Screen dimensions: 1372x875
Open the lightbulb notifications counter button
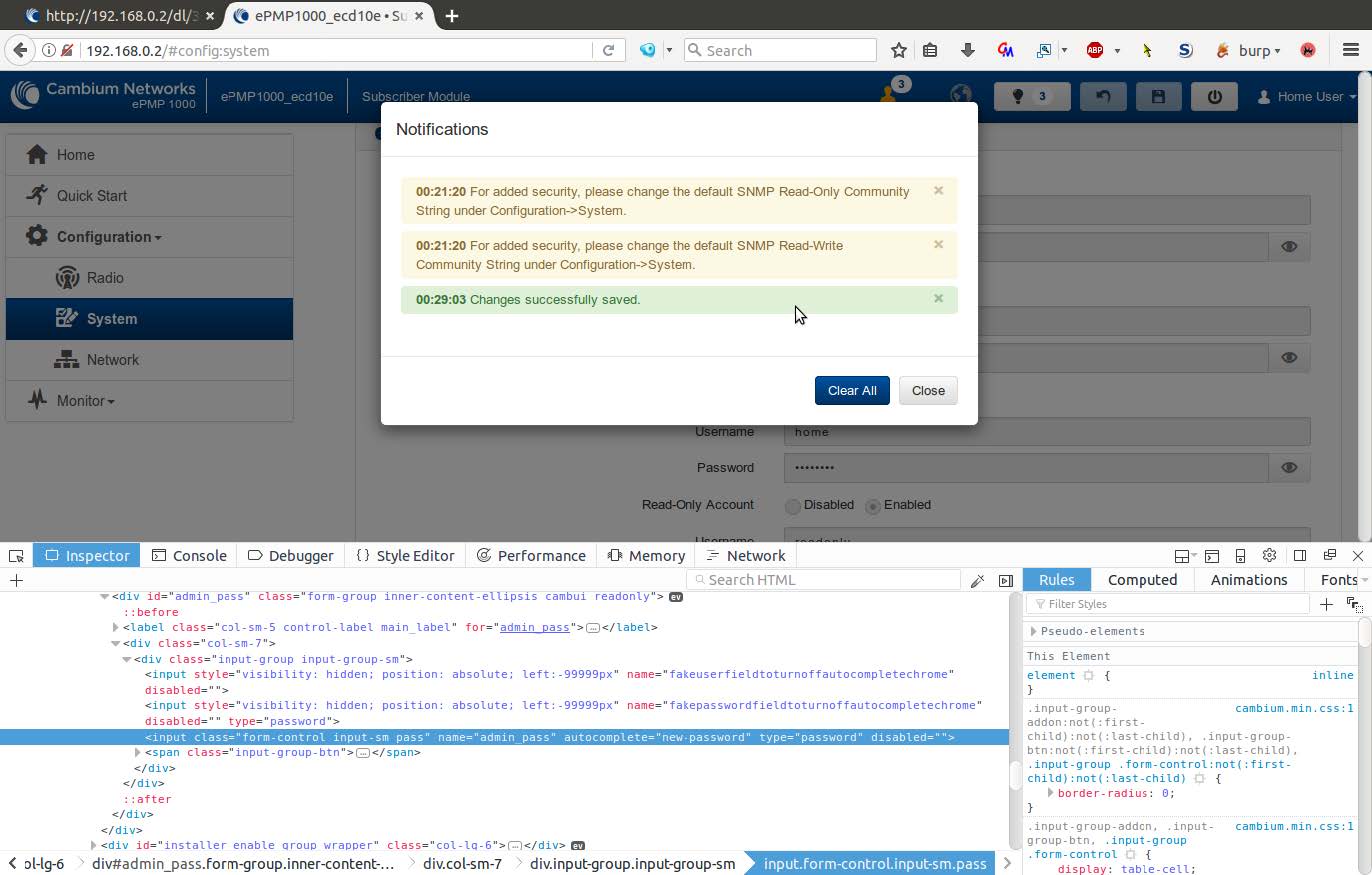(1031, 97)
